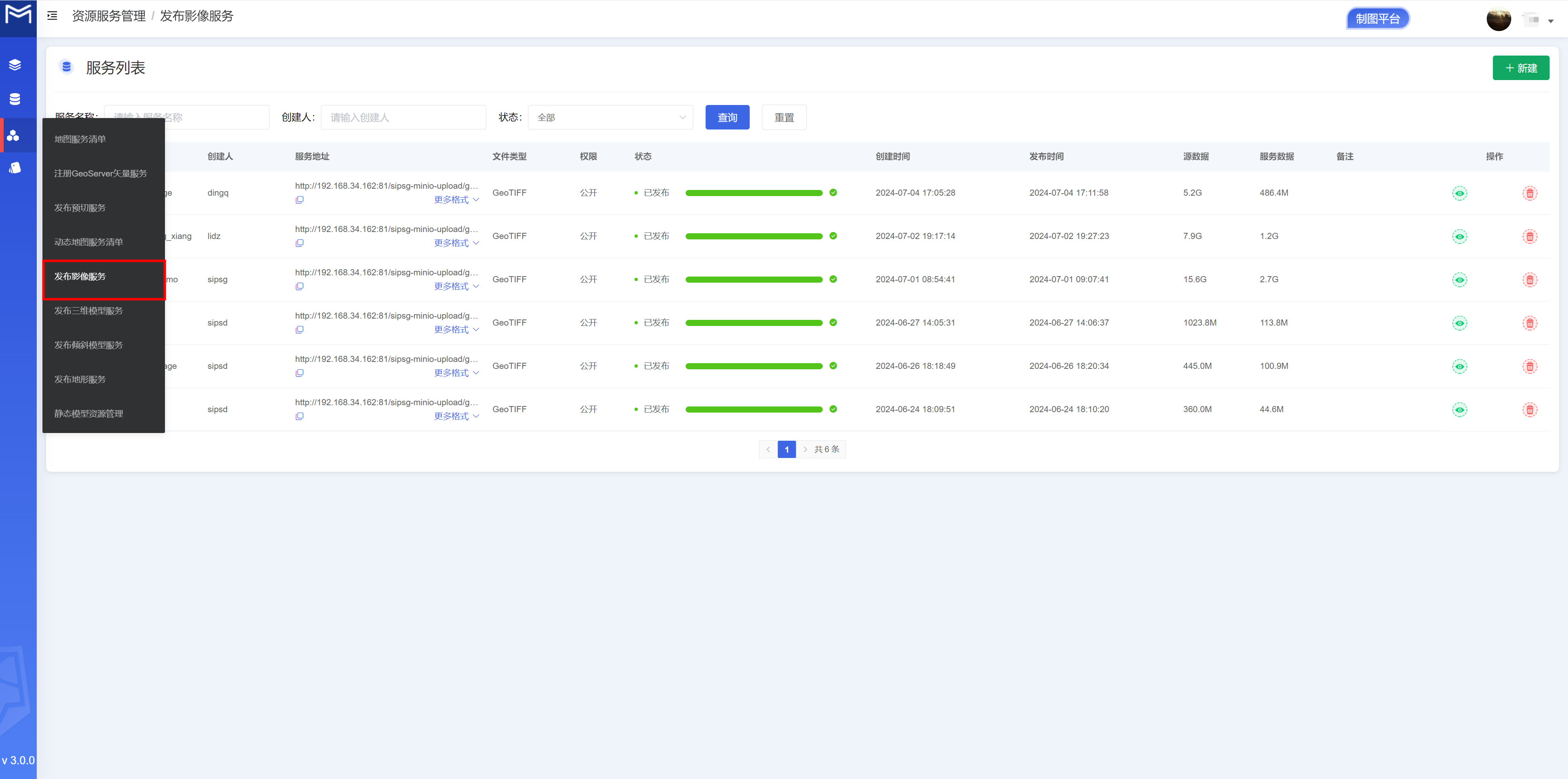Click the blue 查询 button
This screenshot has width=1568, height=779.
point(727,117)
